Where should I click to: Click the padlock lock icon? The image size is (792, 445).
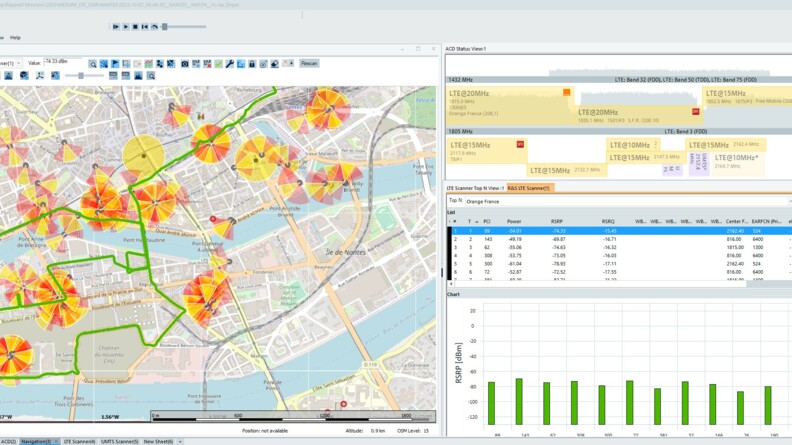pyautogui.click(x=252, y=64)
